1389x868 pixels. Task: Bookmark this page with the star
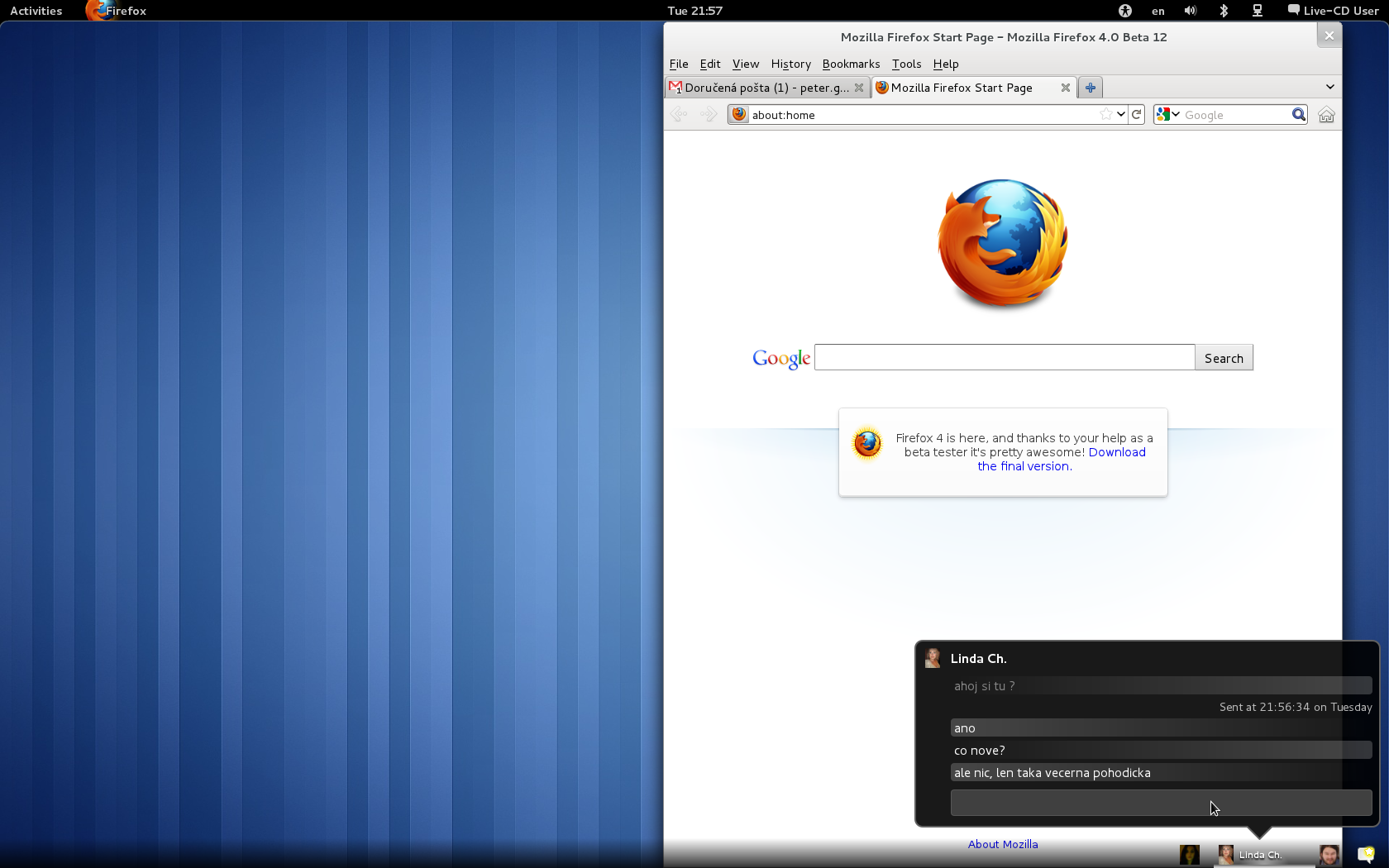pyautogui.click(x=1106, y=115)
